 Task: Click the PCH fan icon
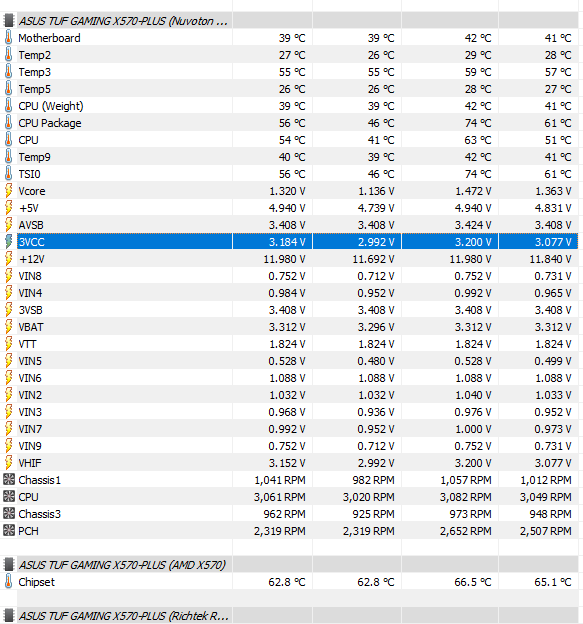[9, 531]
